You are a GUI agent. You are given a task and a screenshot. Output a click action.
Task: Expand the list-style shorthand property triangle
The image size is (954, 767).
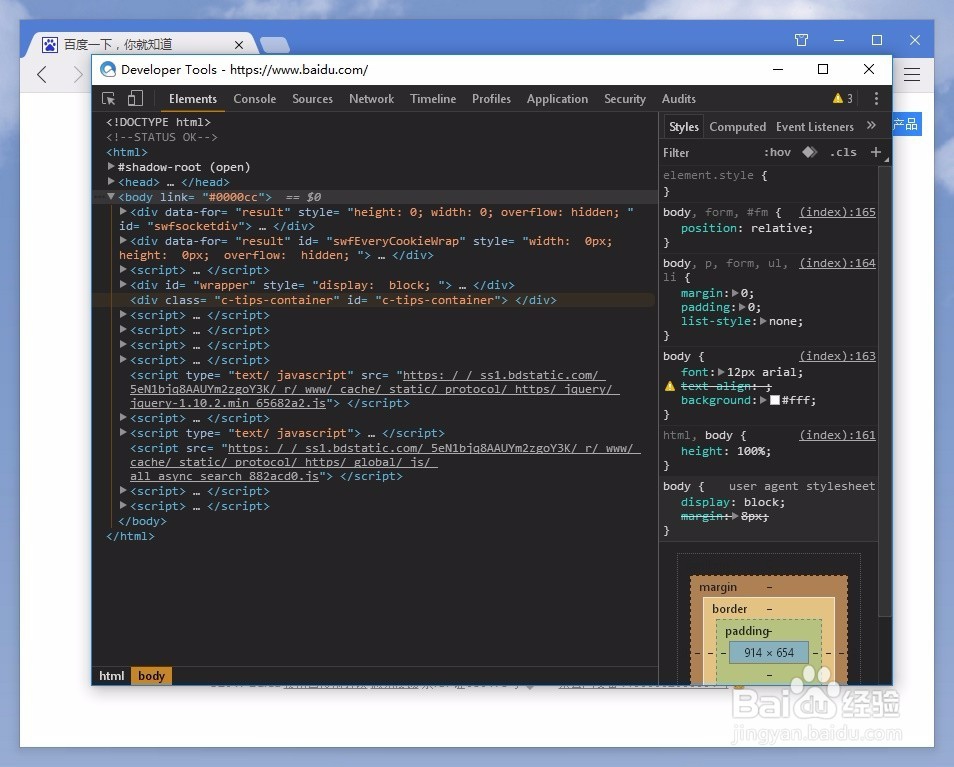[x=763, y=321]
